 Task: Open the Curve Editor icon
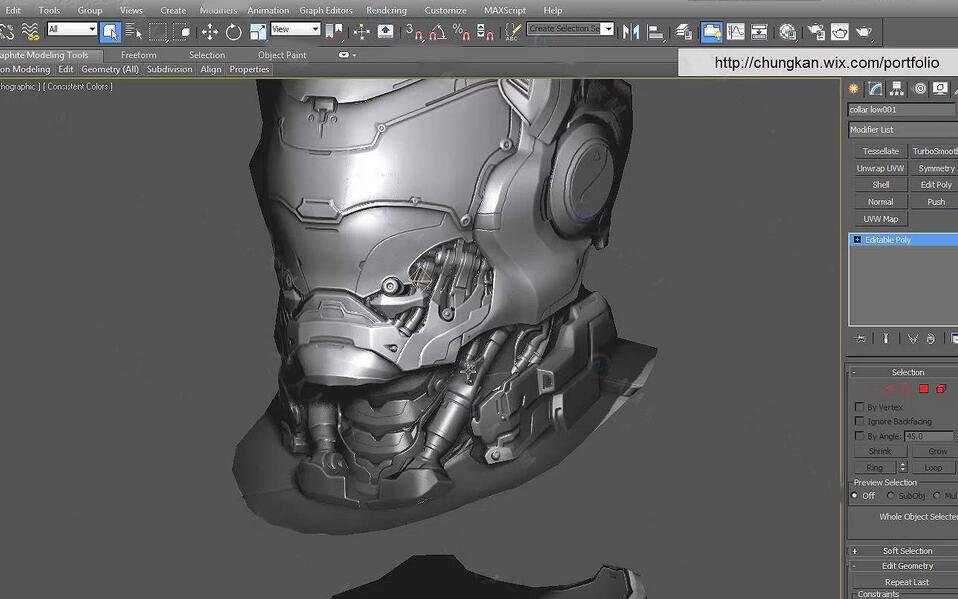(736, 32)
